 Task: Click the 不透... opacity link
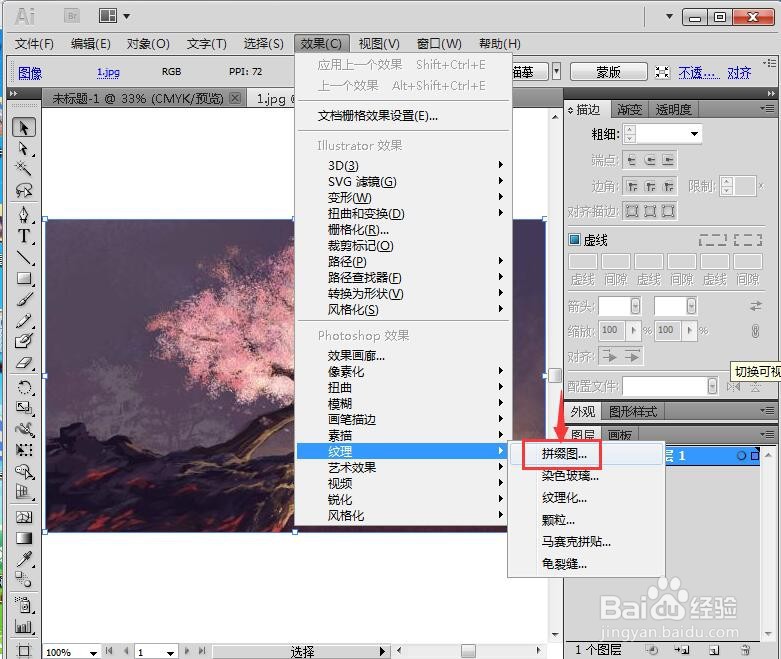[x=699, y=73]
